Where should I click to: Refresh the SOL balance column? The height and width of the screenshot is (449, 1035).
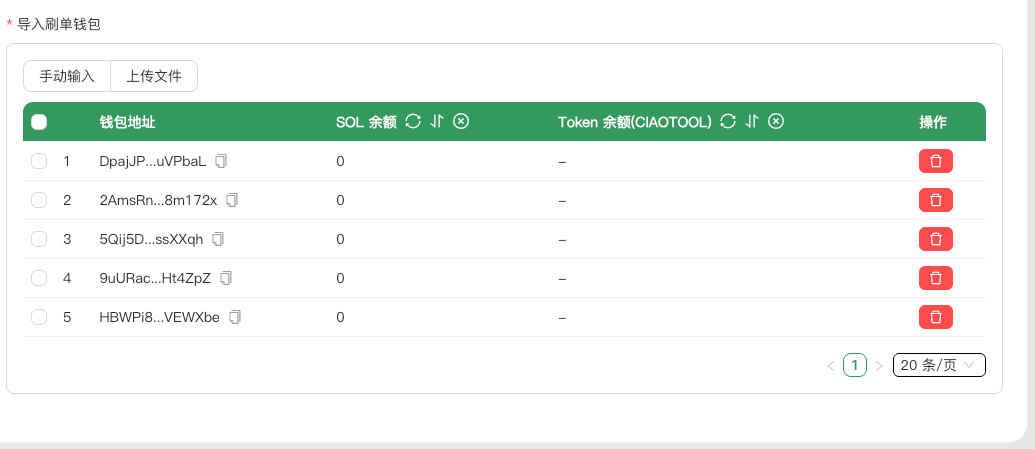[413, 121]
